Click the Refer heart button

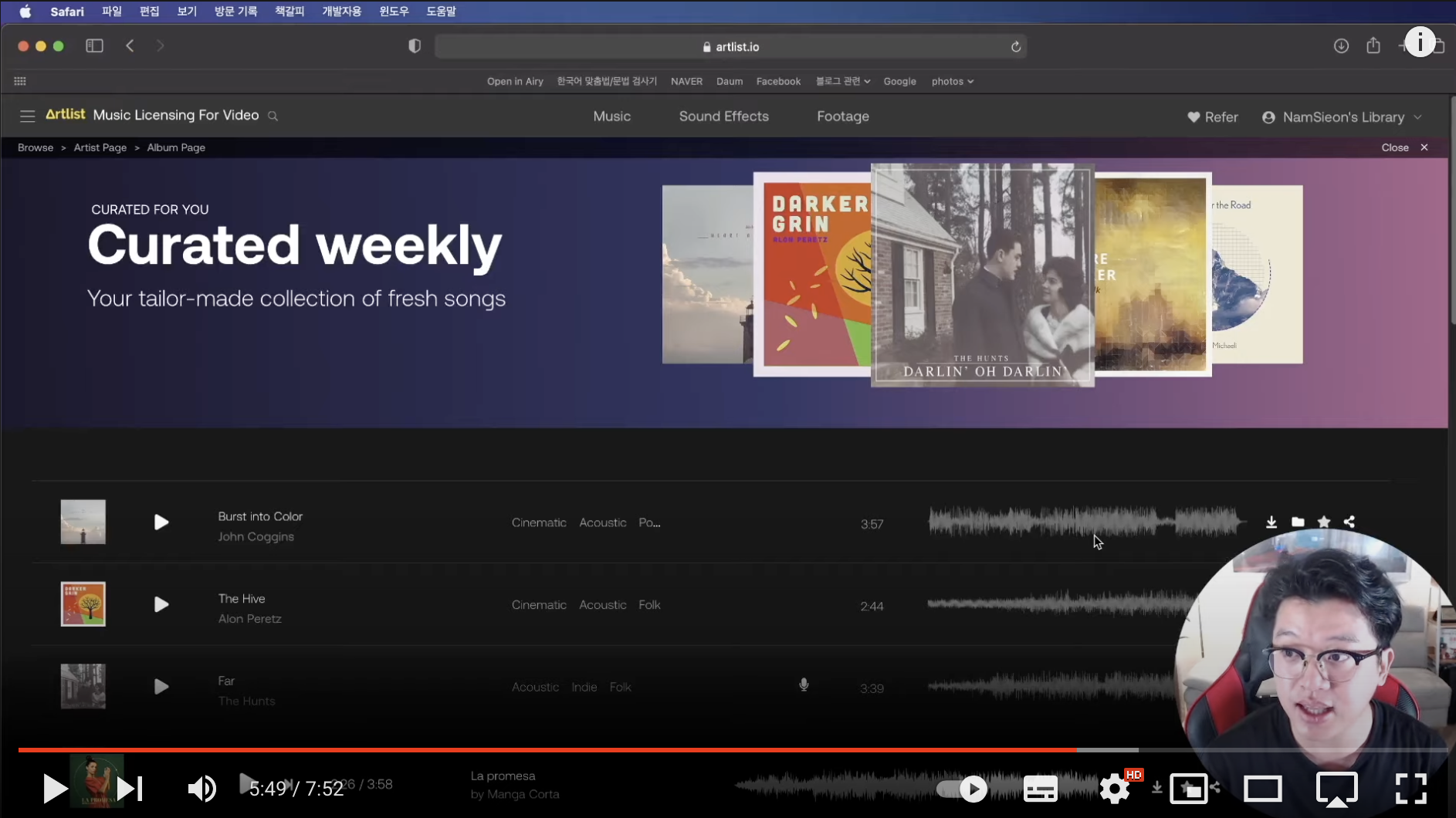pos(1212,117)
